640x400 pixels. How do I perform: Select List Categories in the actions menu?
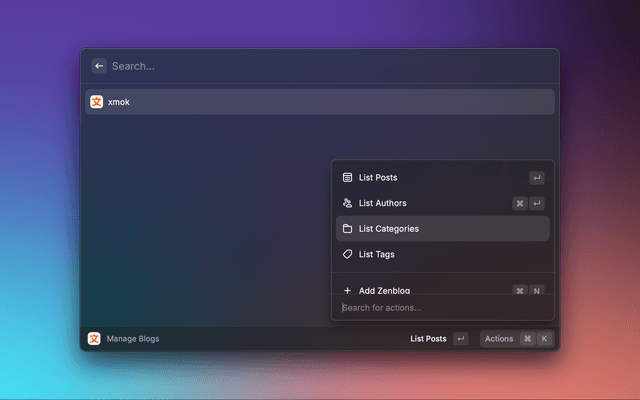389,229
